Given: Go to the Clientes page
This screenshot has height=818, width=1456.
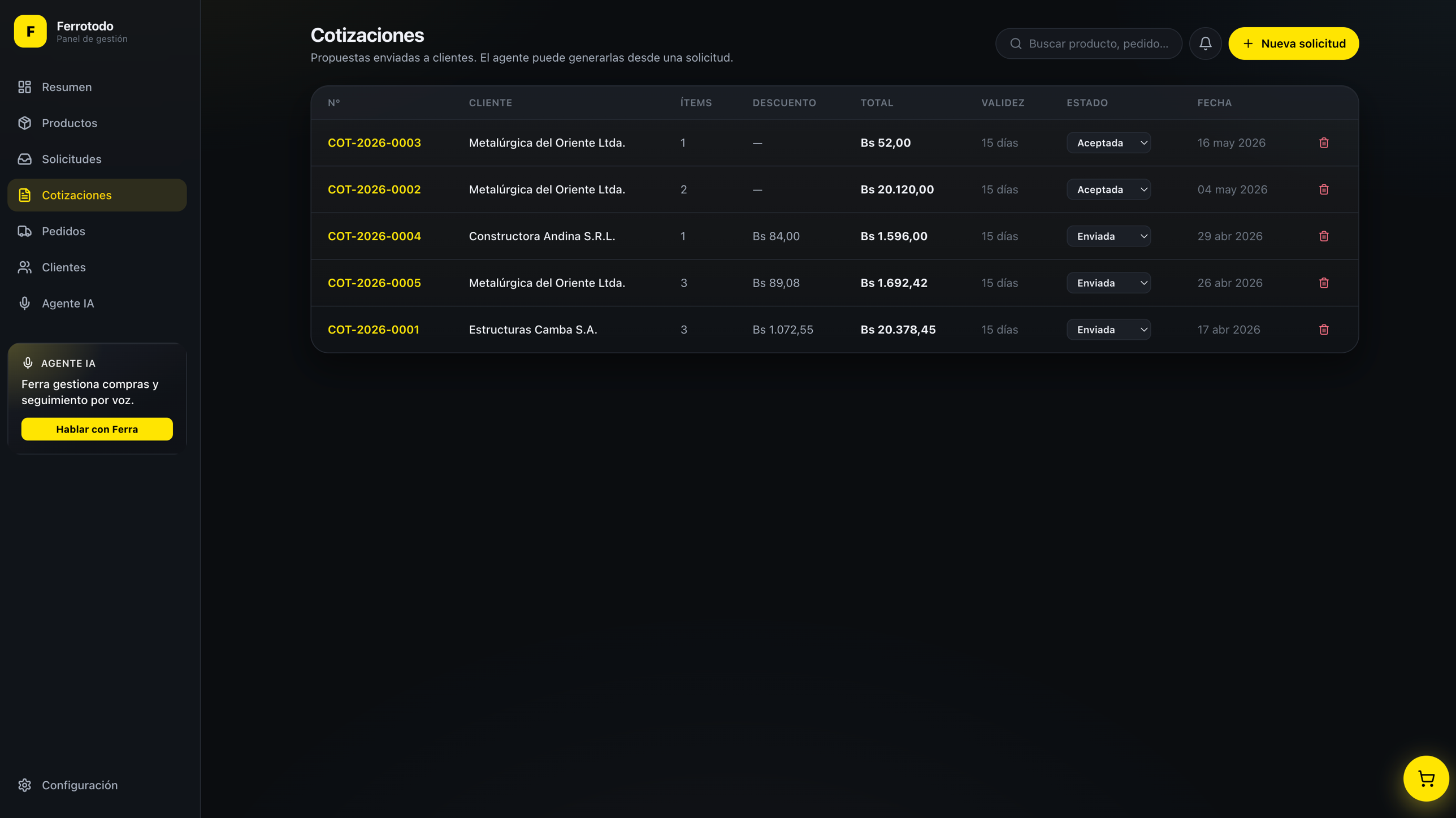Looking at the screenshot, I should tap(97, 267).
